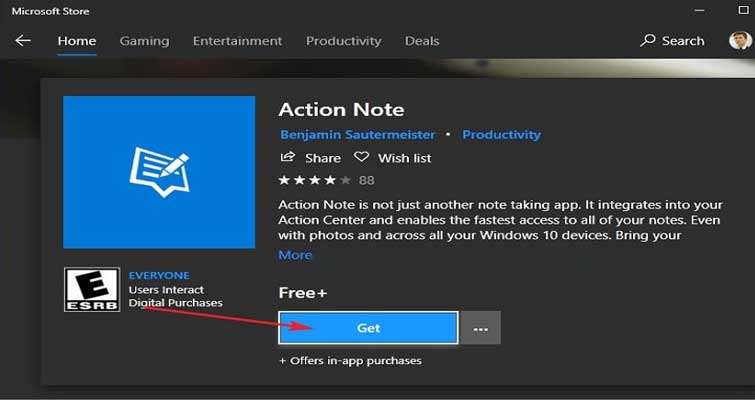Viewport: 755px width, 400px height.
Task: Go back using the back arrow
Action: click(x=23, y=41)
